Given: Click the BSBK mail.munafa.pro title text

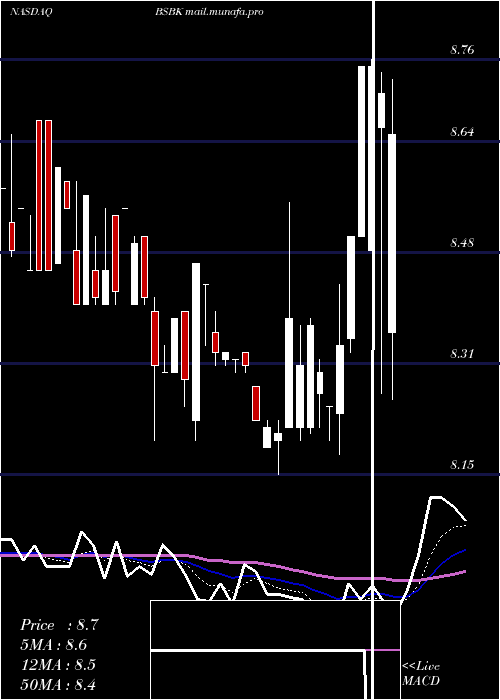Looking at the screenshot, I should (209, 12).
